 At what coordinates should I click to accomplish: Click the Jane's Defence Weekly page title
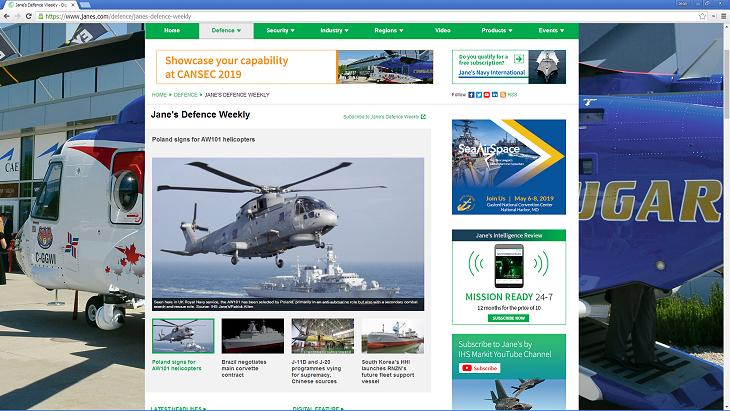pos(200,115)
